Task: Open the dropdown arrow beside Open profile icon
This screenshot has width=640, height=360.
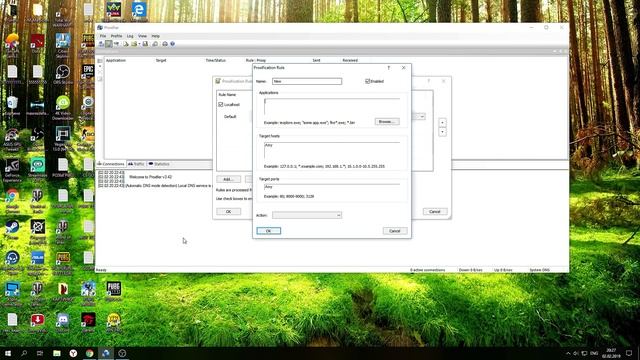Action: pyautogui.click(x=139, y=44)
